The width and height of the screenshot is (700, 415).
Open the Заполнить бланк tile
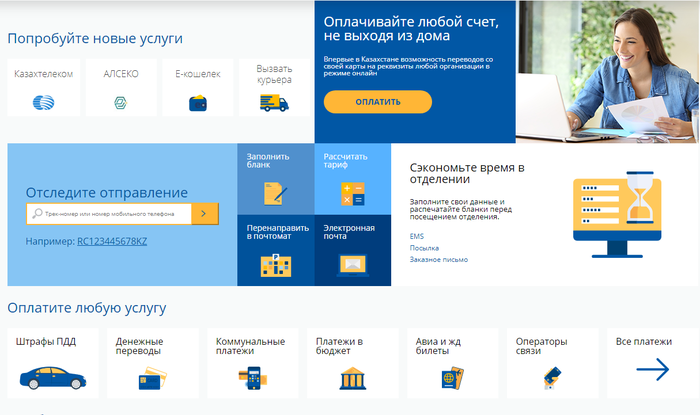tap(275, 178)
